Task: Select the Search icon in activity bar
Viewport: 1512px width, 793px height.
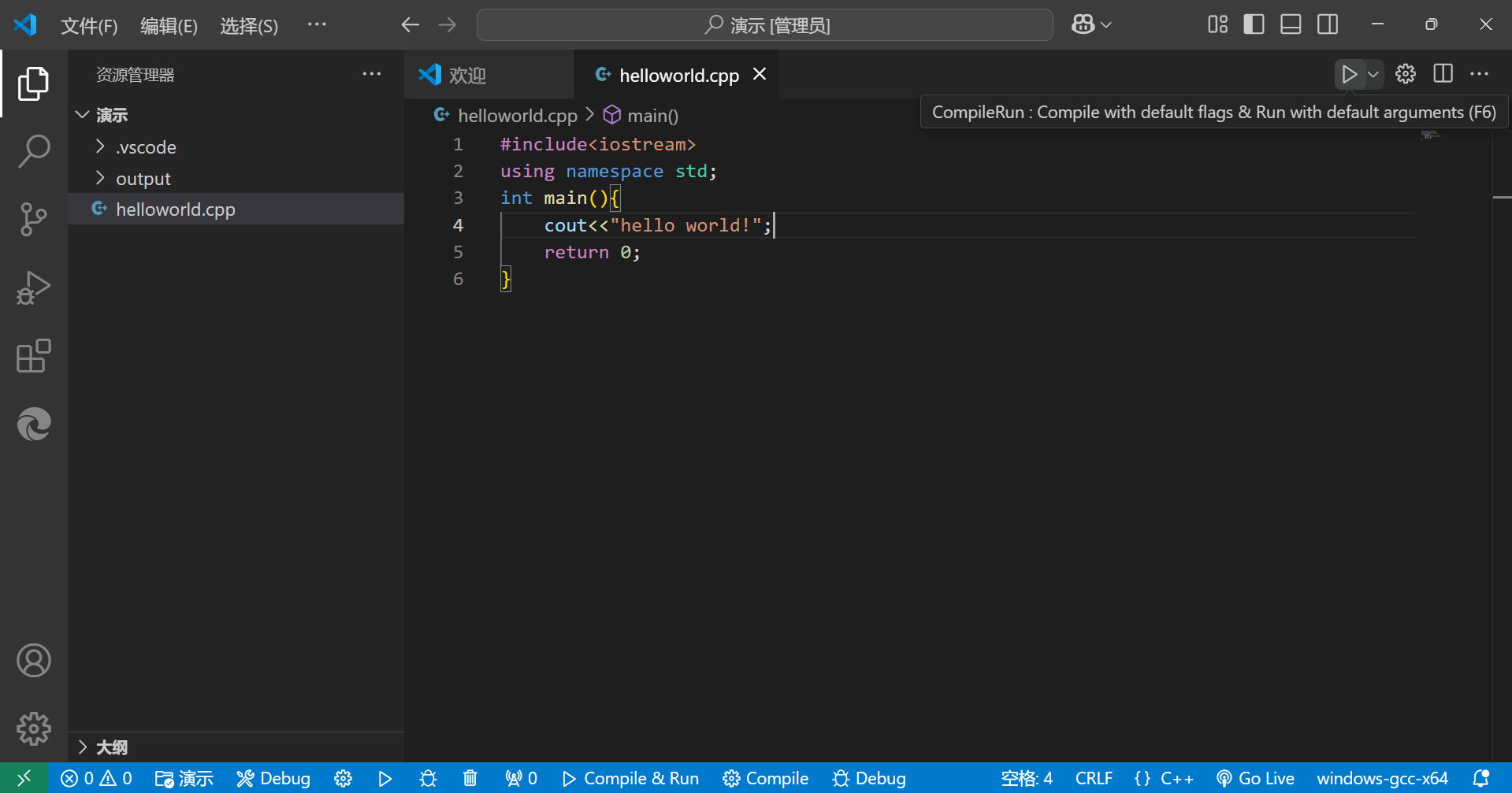Action: click(33, 151)
